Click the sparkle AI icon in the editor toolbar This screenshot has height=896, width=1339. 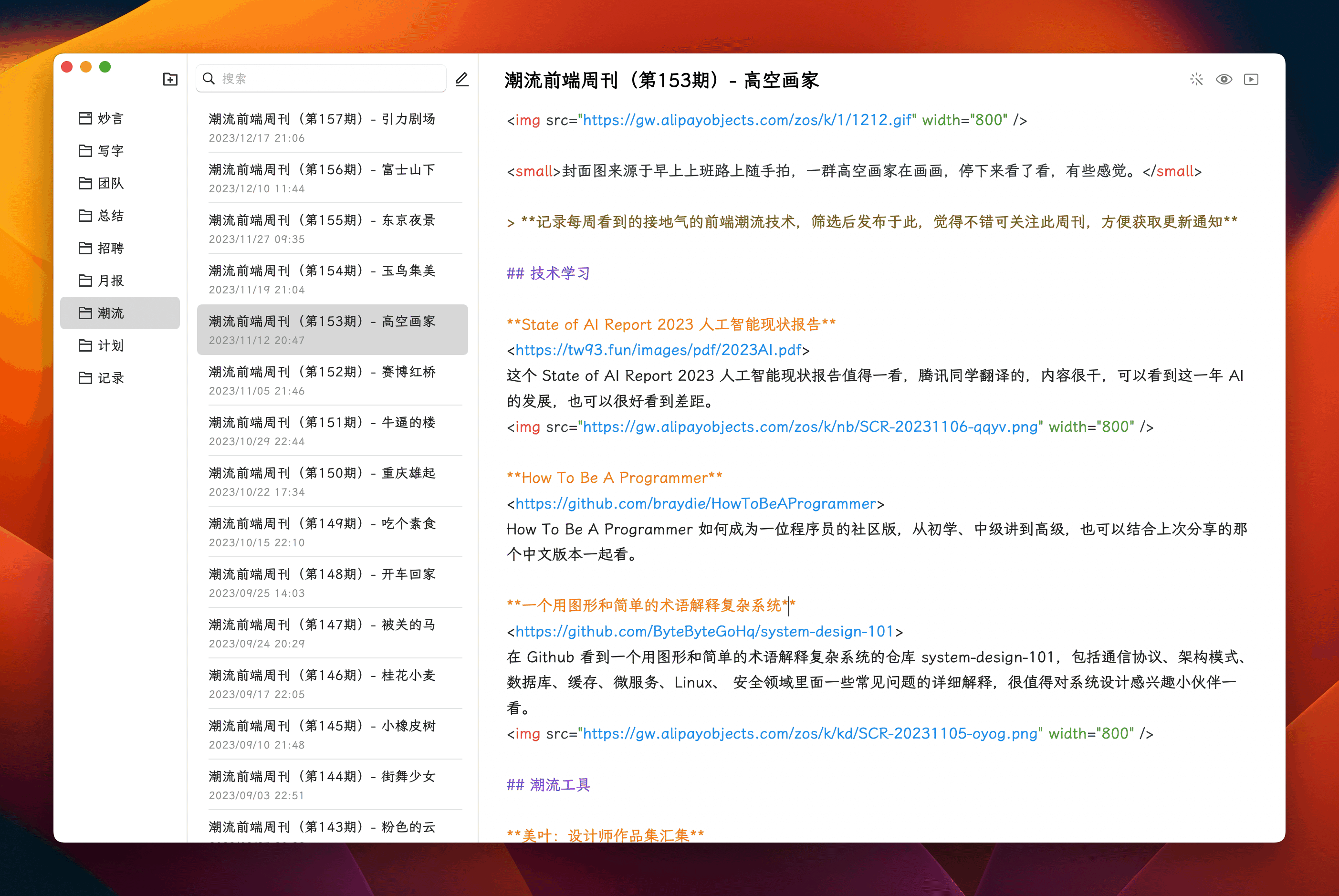[x=1196, y=79]
